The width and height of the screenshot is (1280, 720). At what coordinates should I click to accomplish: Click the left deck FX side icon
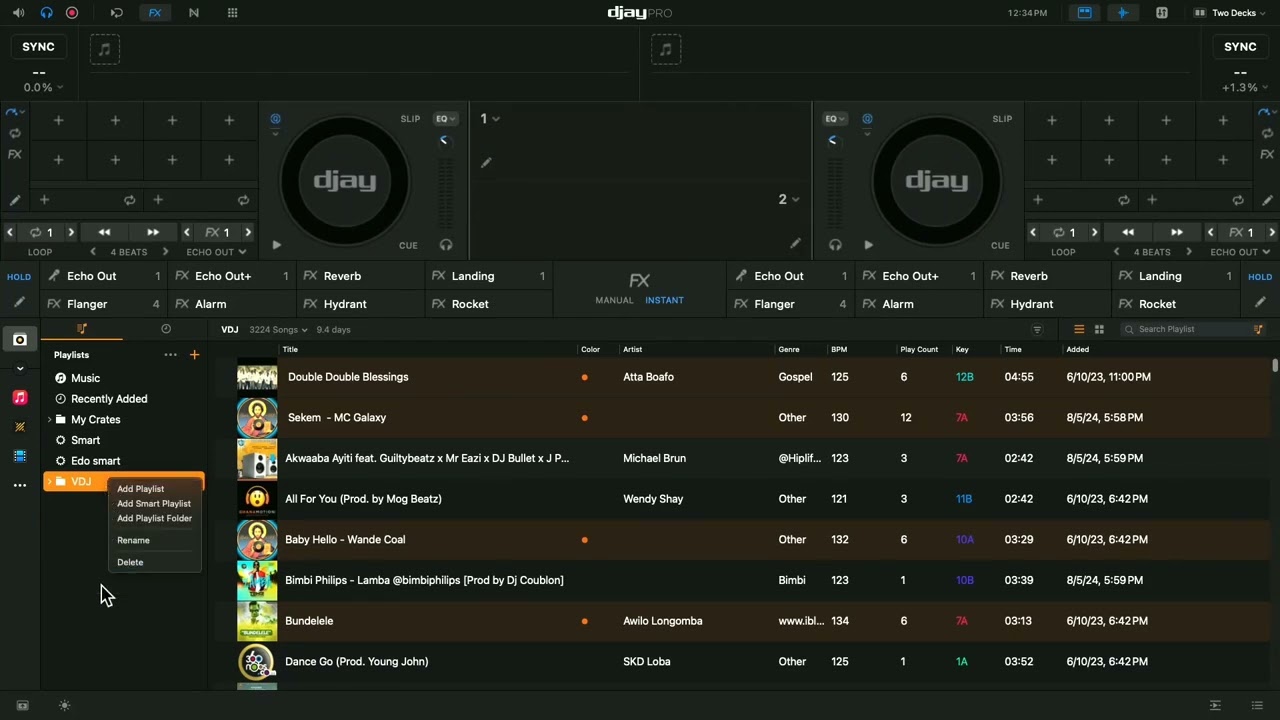15,155
